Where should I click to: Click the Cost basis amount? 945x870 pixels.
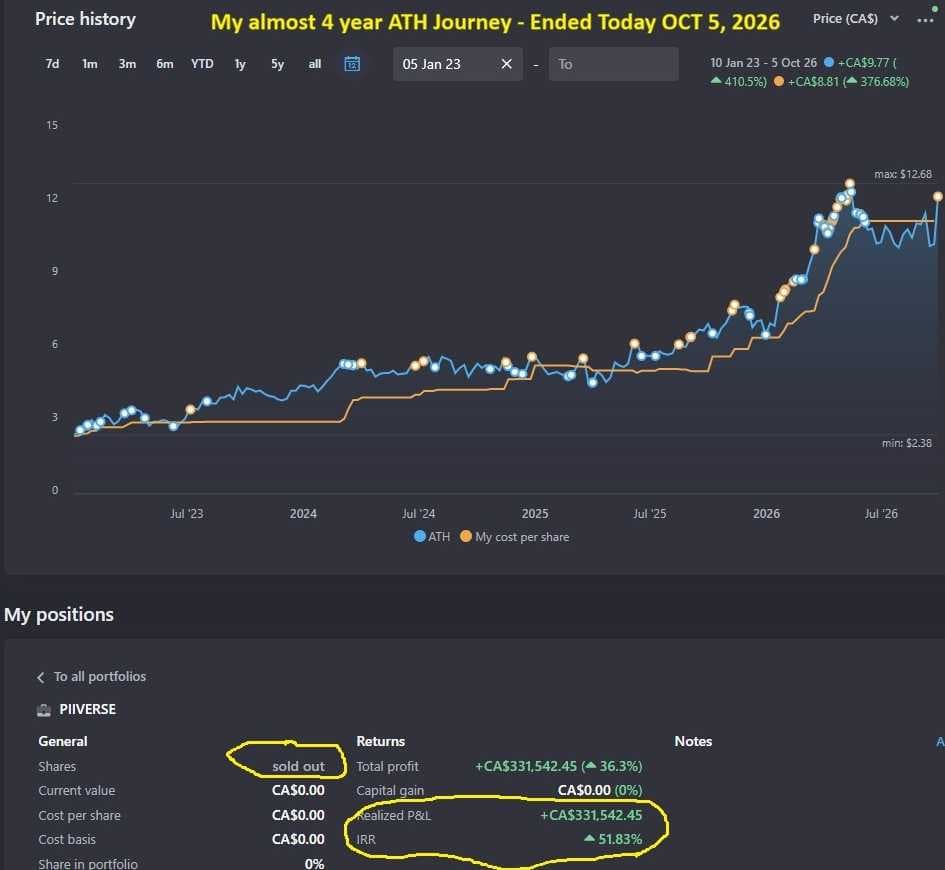[298, 839]
